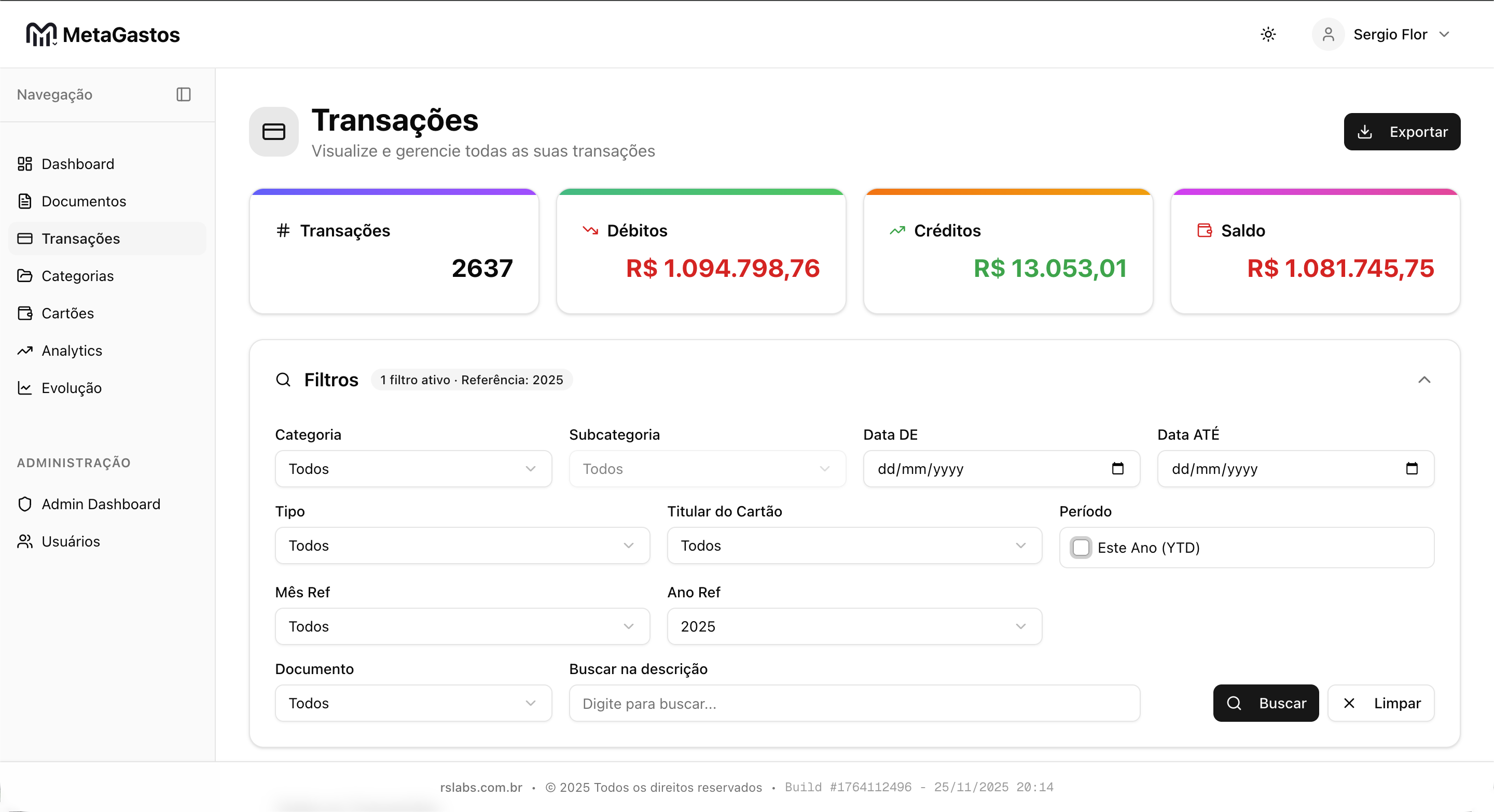The width and height of the screenshot is (1494, 812).
Task: Click the calendar icon in Data DE
Action: point(1117,468)
